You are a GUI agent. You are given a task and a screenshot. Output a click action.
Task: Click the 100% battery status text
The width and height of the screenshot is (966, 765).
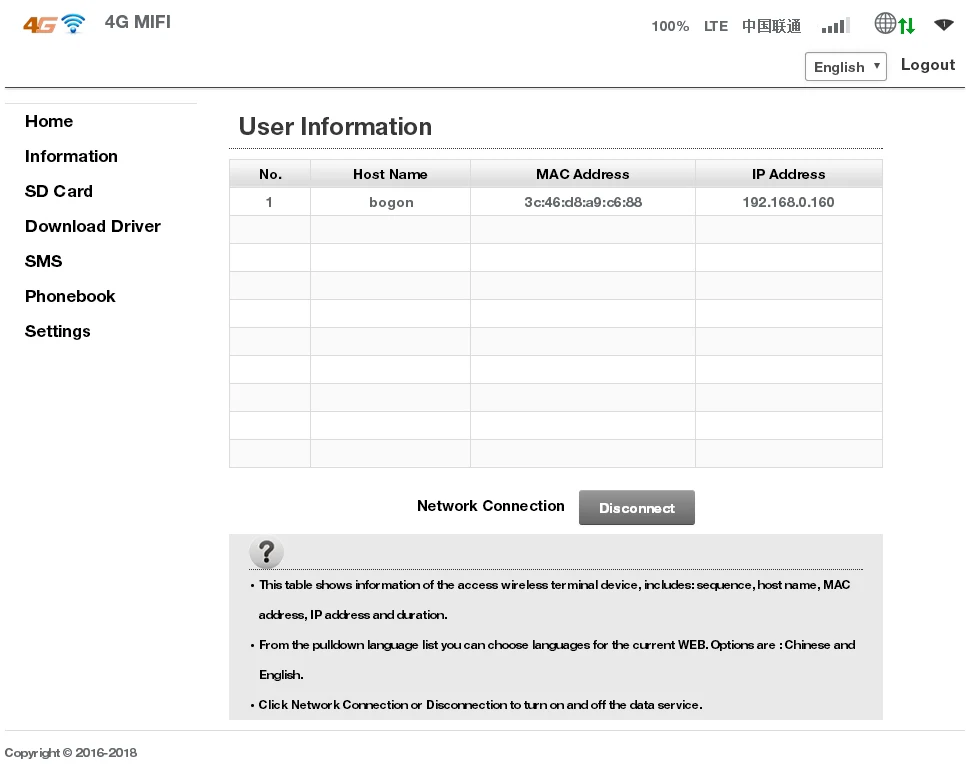point(670,26)
